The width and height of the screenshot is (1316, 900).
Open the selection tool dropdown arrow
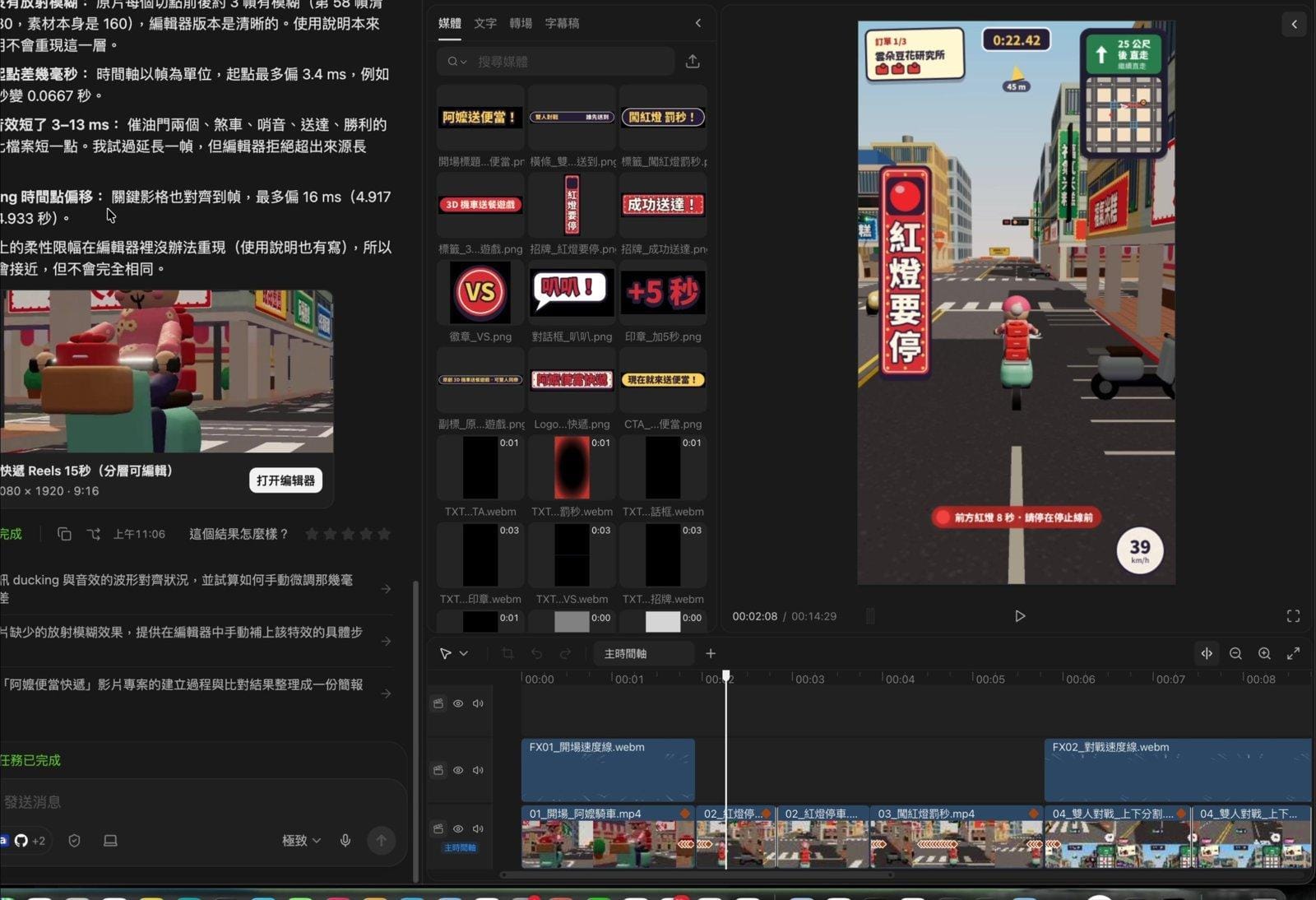click(x=464, y=653)
